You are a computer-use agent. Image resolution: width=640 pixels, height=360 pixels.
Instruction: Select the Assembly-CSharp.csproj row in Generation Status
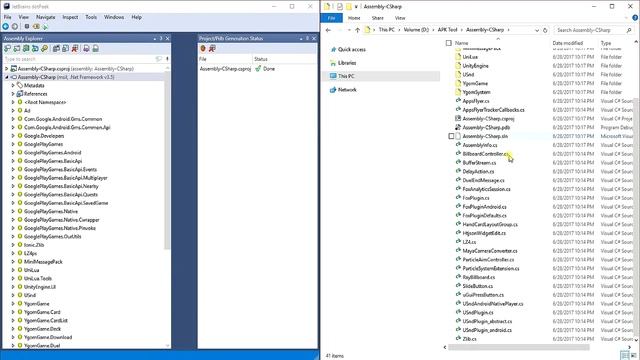click(225, 69)
